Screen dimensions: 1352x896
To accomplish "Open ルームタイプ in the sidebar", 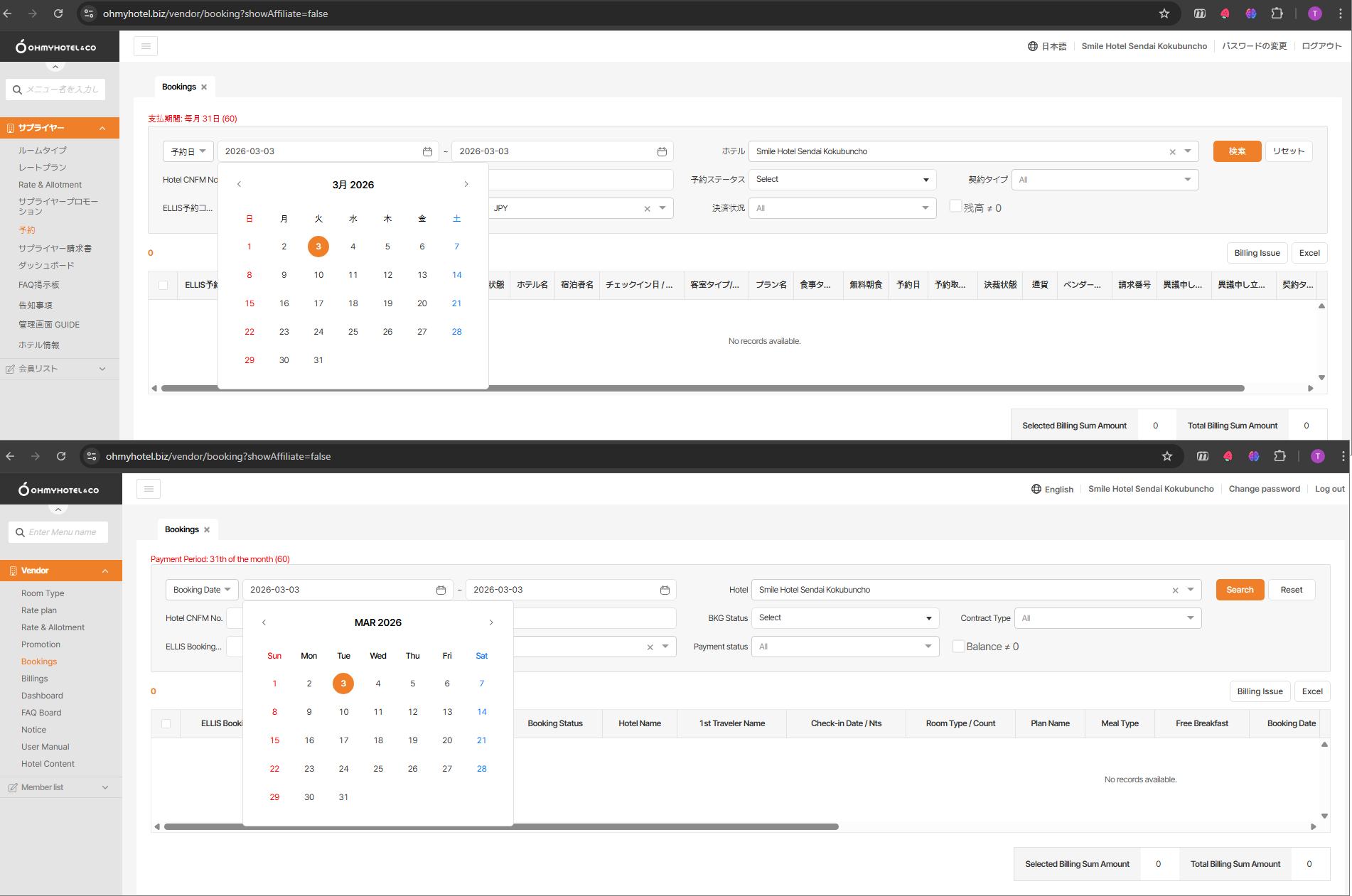I will pos(43,151).
